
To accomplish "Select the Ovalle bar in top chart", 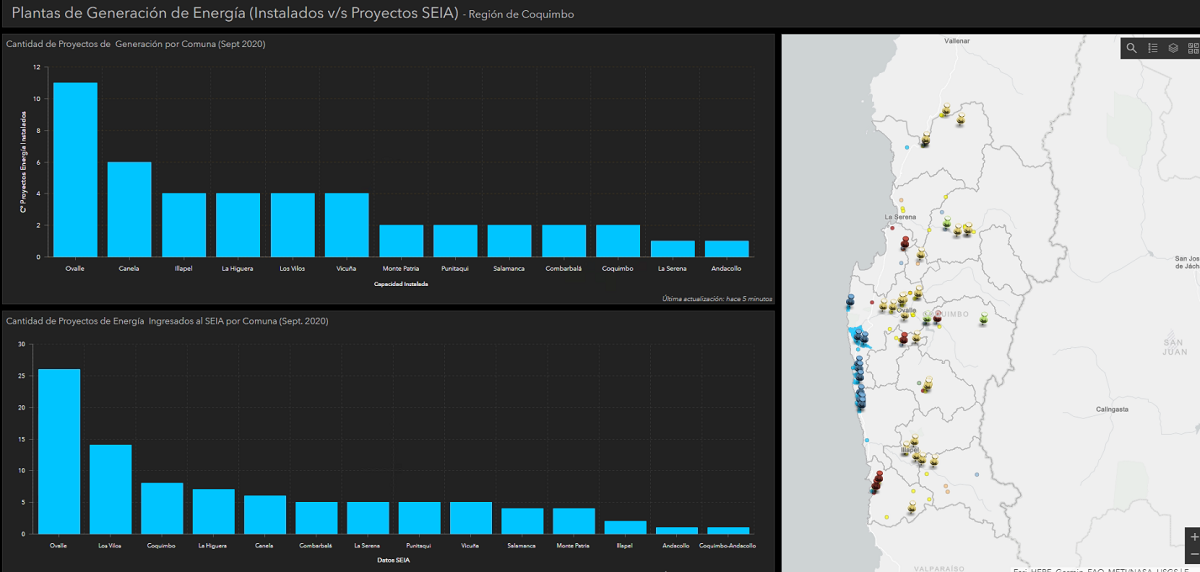I will 75,170.
